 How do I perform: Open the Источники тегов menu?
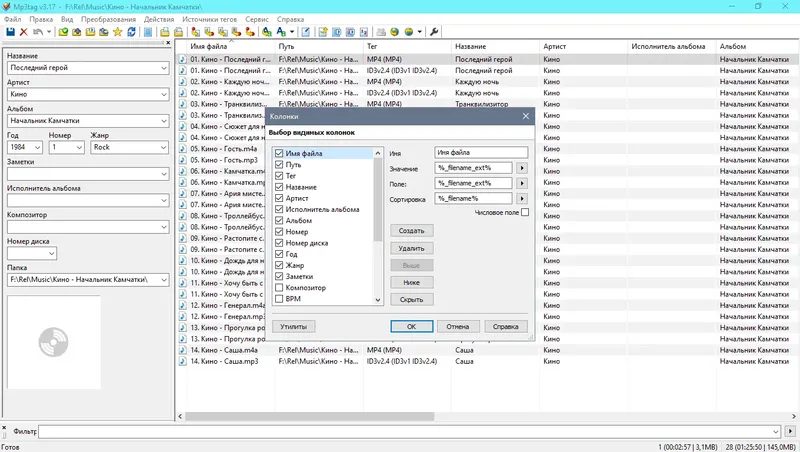coord(210,19)
